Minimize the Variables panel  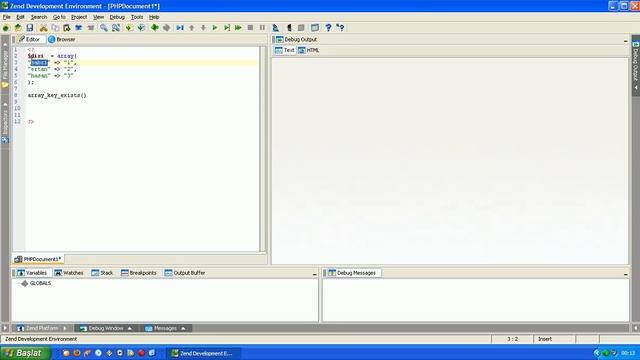[314, 274]
